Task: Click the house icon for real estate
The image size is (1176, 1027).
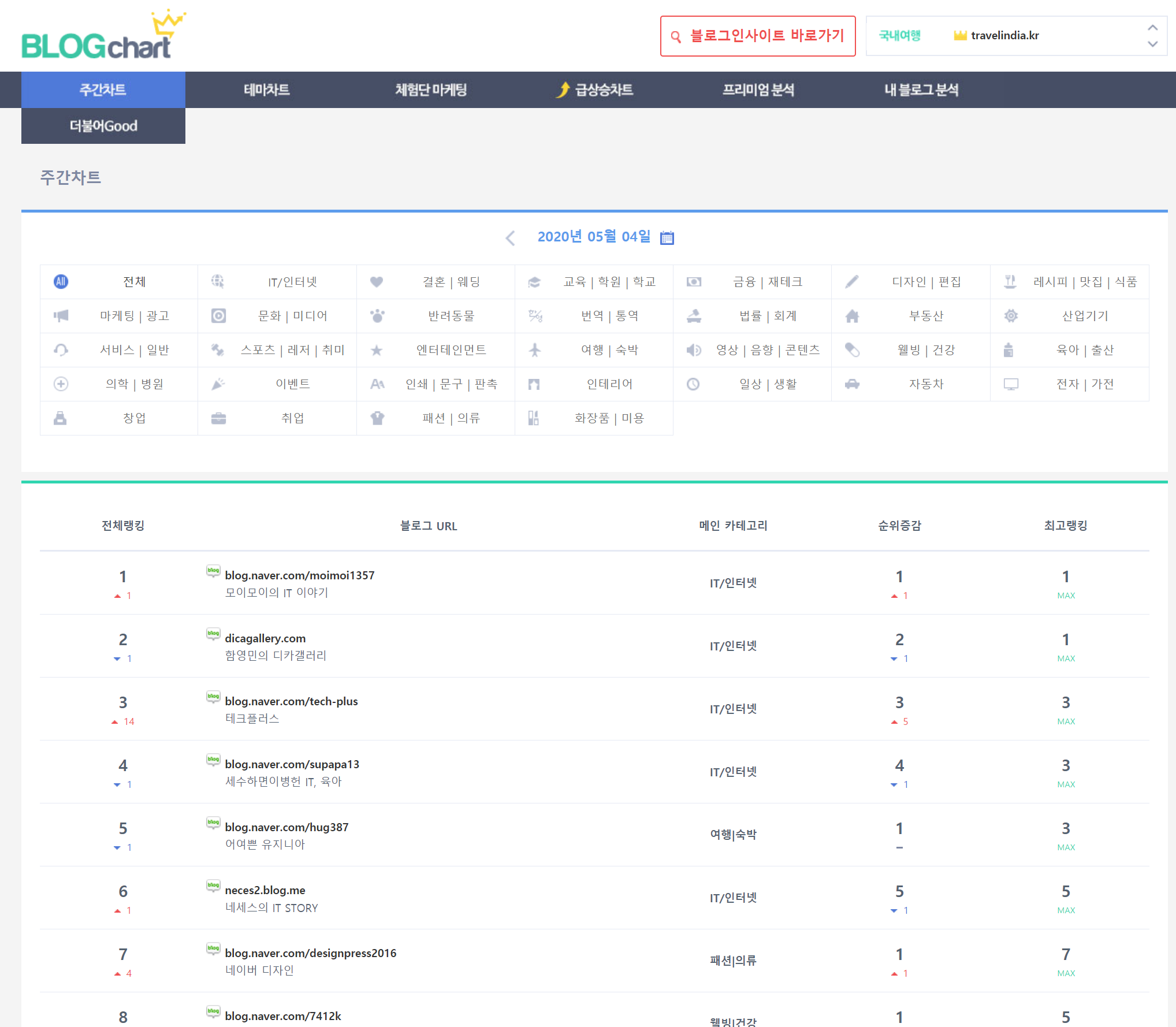Action: (x=852, y=316)
